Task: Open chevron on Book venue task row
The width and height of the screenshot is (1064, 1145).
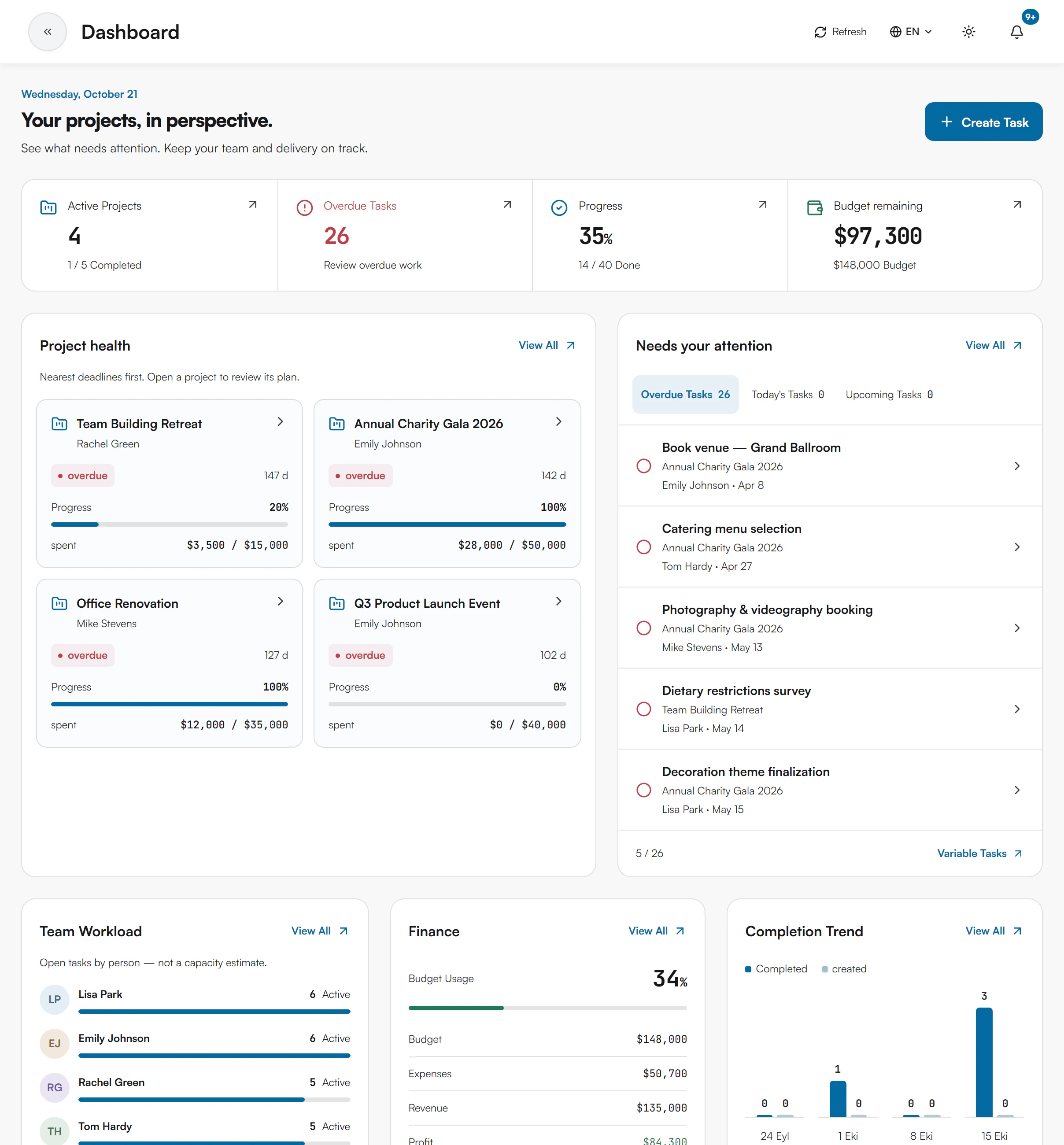Action: (x=1017, y=466)
